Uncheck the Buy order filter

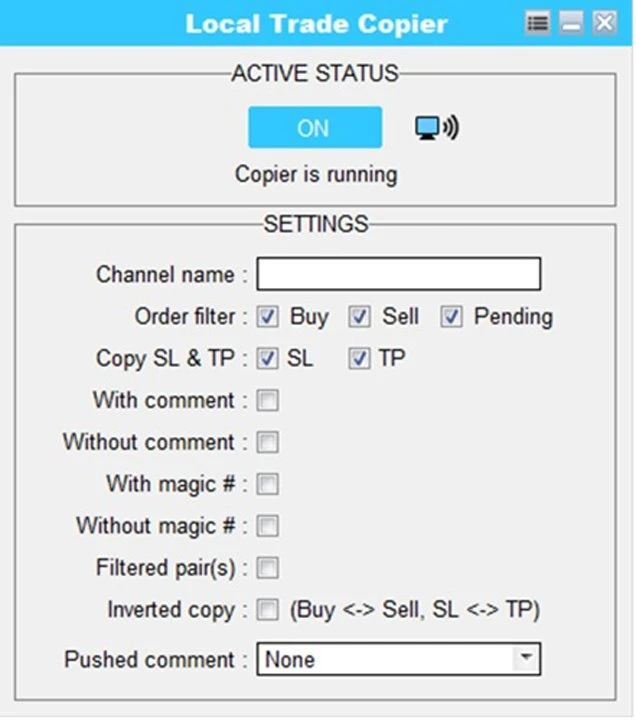(x=267, y=317)
